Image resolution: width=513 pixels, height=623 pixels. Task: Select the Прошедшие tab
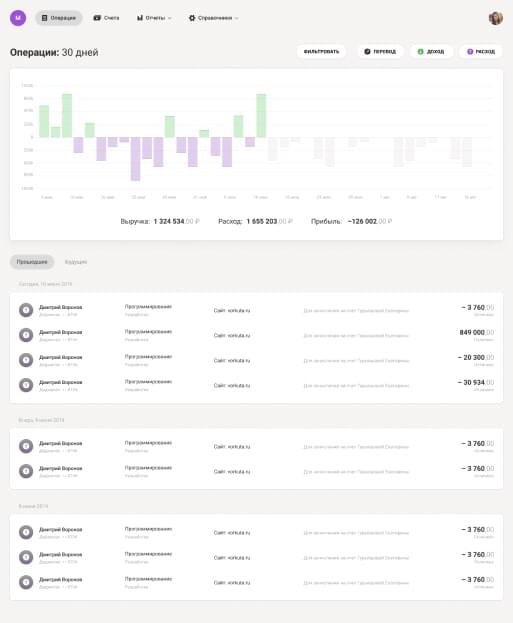point(32,262)
